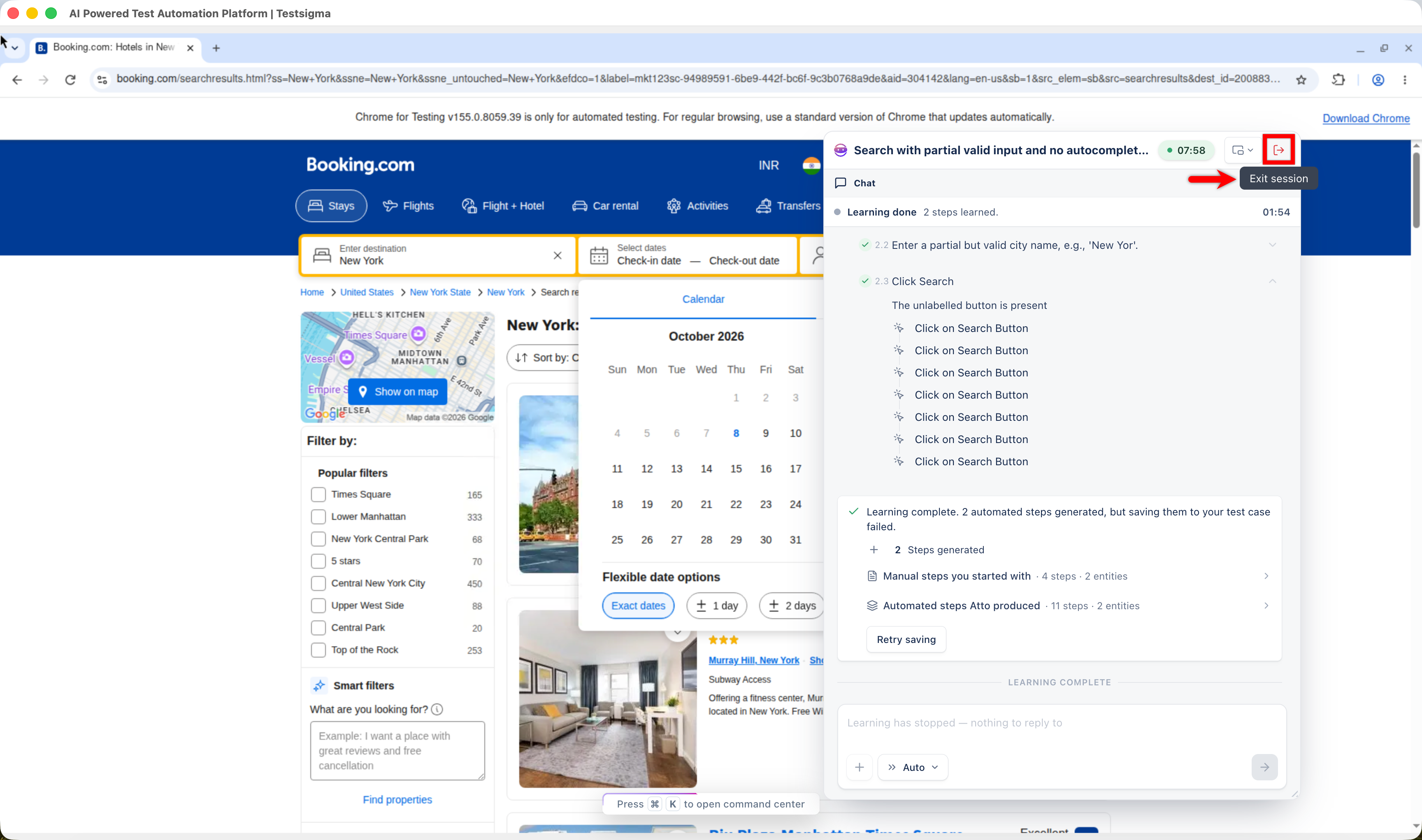Go back with browser back arrow
Image resolution: width=1422 pixels, height=840 pixels.
tap(17, 80)
